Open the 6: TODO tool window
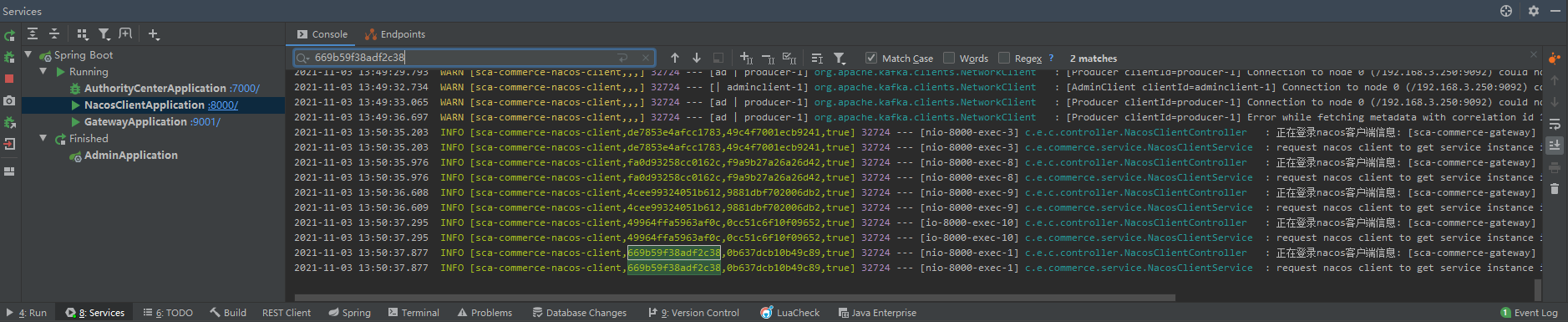This screenshot has width=1568, height=322. point(168,313)
